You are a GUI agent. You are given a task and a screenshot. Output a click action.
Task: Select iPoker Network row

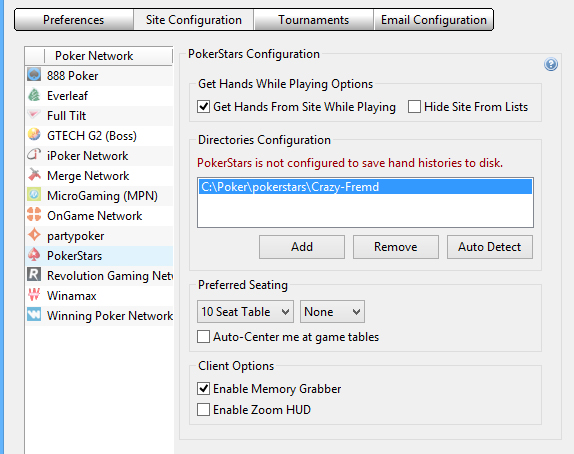pyautogui.click(x=99, y=156)
